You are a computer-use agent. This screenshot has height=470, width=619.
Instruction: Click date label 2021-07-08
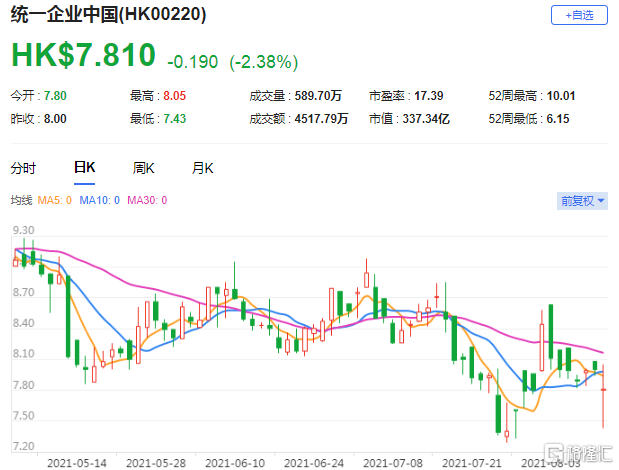point(393,463)
